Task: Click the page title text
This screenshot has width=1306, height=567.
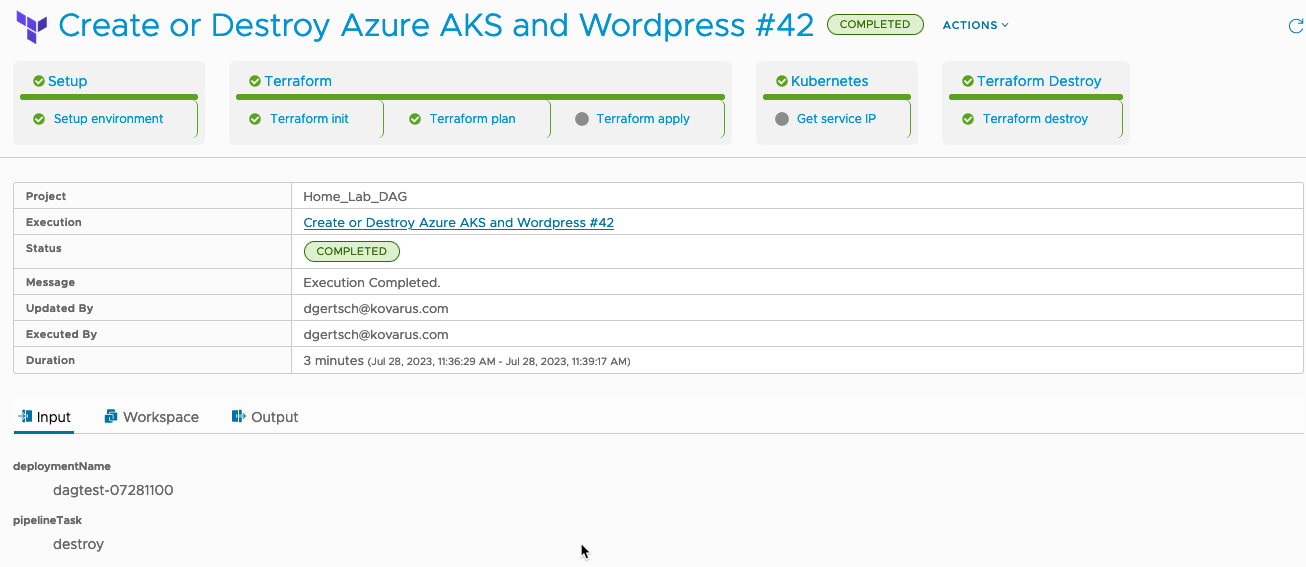Action: (436, 25)
